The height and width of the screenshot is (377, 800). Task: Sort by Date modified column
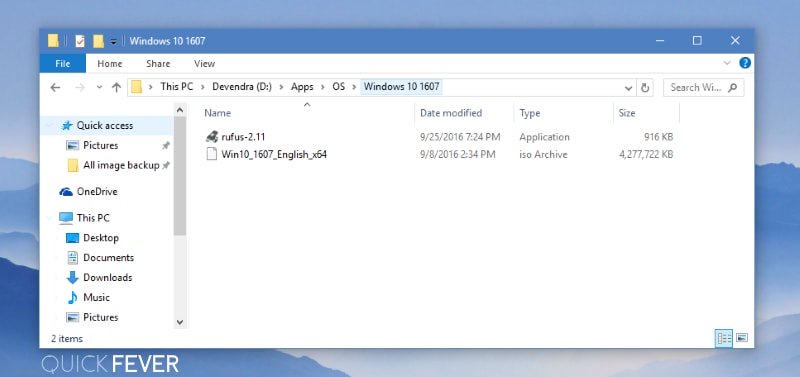[x=451, y=113]
